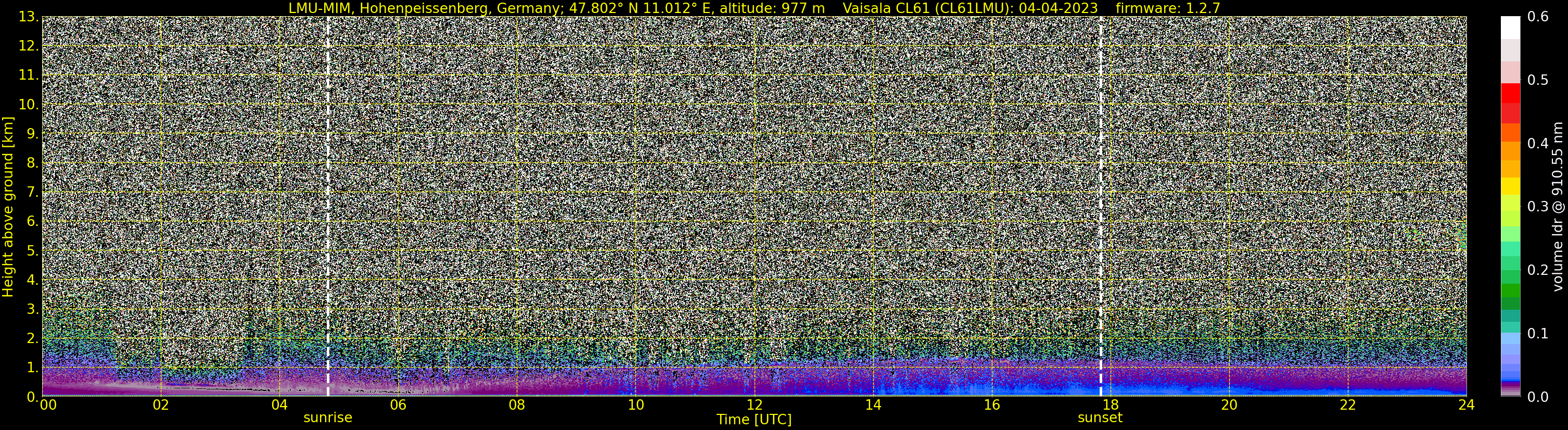Click the x-axis tick label '16'
Viewport: 1568px width, 430px height.
[x=991, y=405]
